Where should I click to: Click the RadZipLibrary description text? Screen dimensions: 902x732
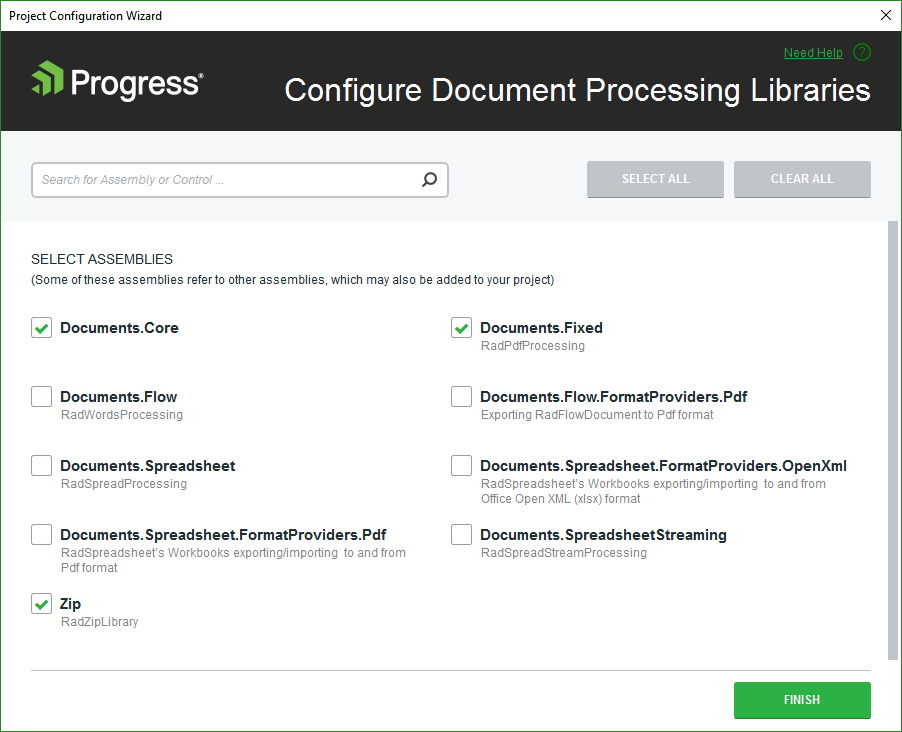coord(100,622)
